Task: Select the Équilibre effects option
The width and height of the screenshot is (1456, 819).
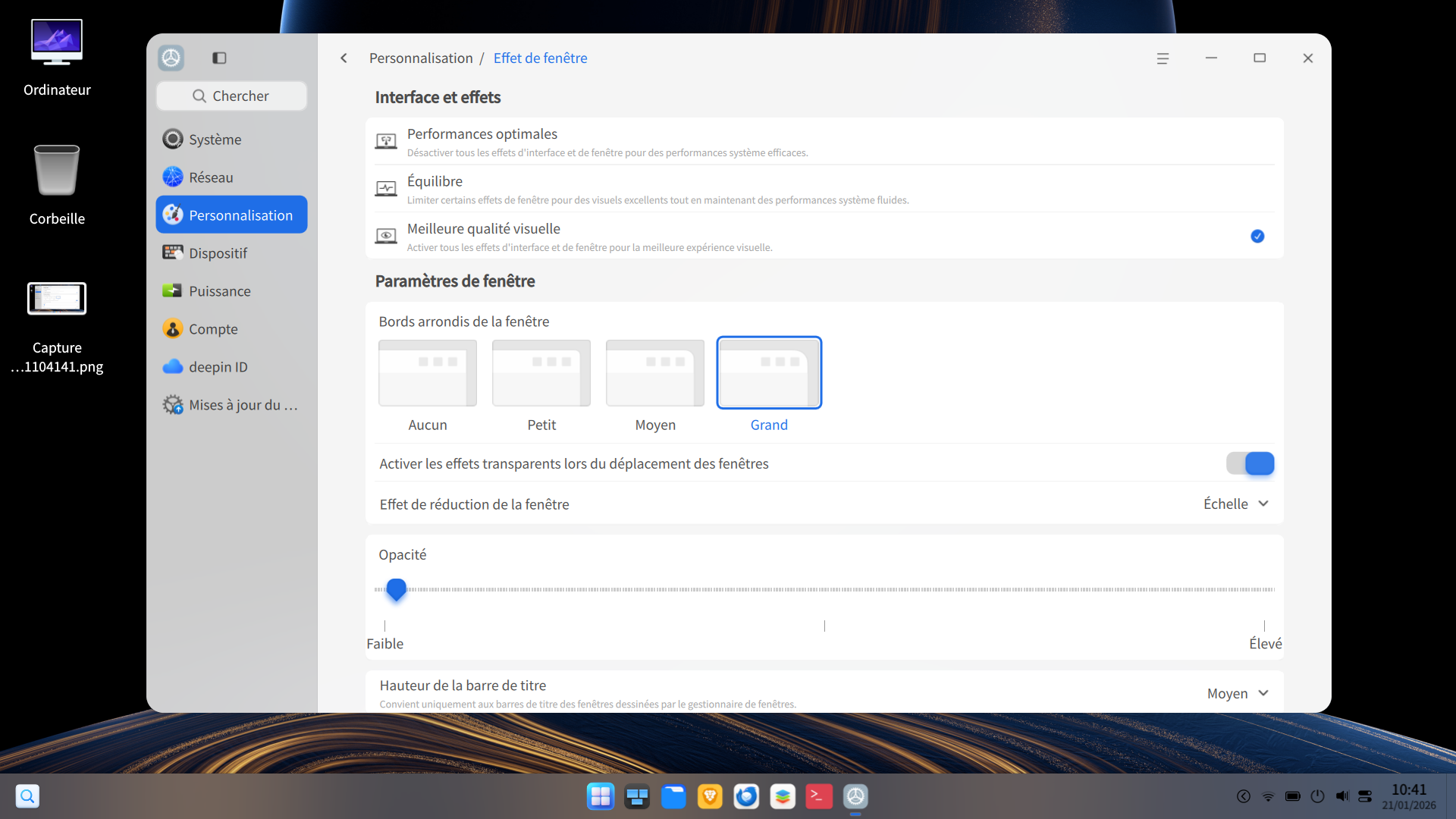Action: (824, 189)
